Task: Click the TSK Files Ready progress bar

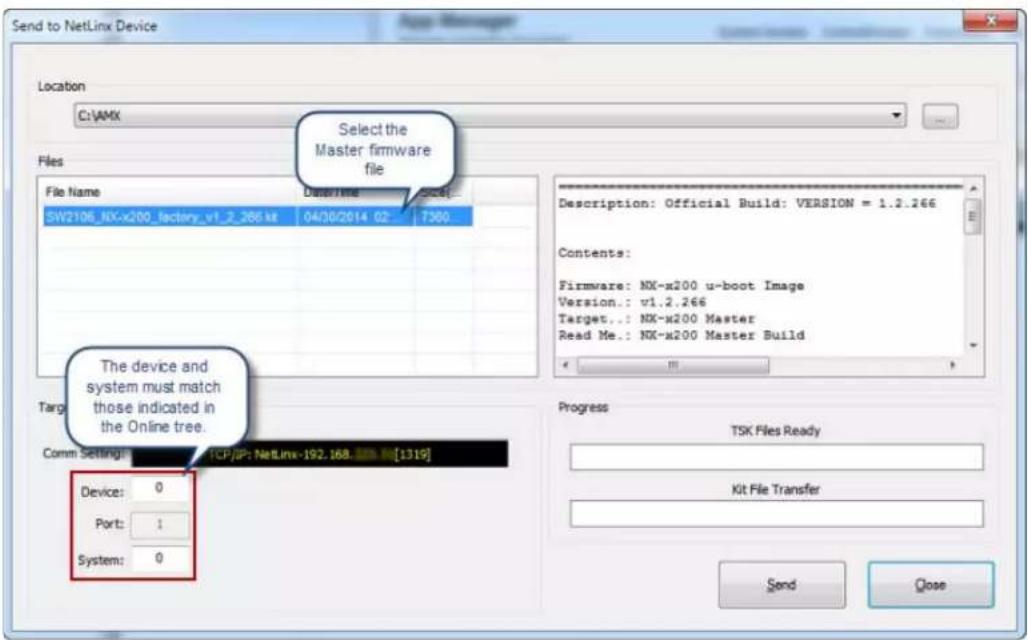Action: (x=776, y=457)
